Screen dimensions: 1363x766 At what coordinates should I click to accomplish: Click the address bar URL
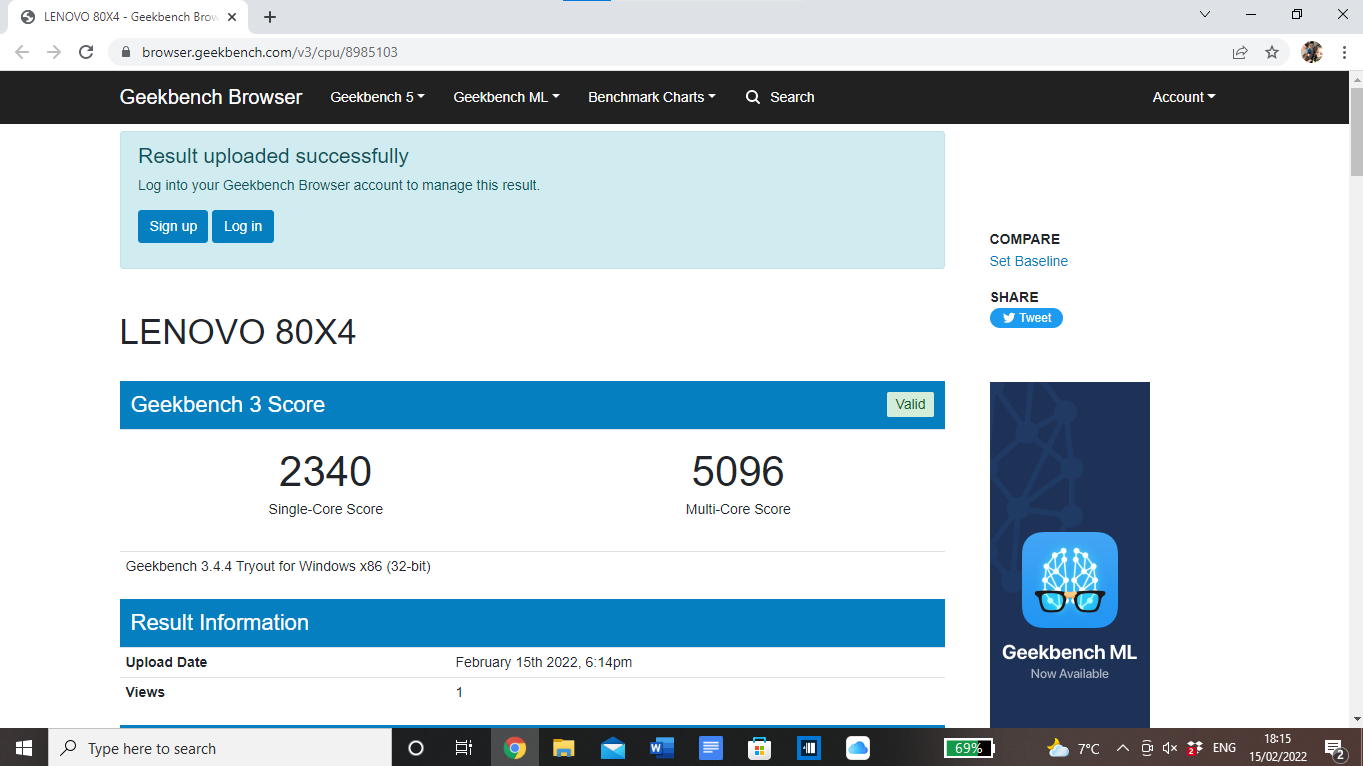(x=270, y=52)
